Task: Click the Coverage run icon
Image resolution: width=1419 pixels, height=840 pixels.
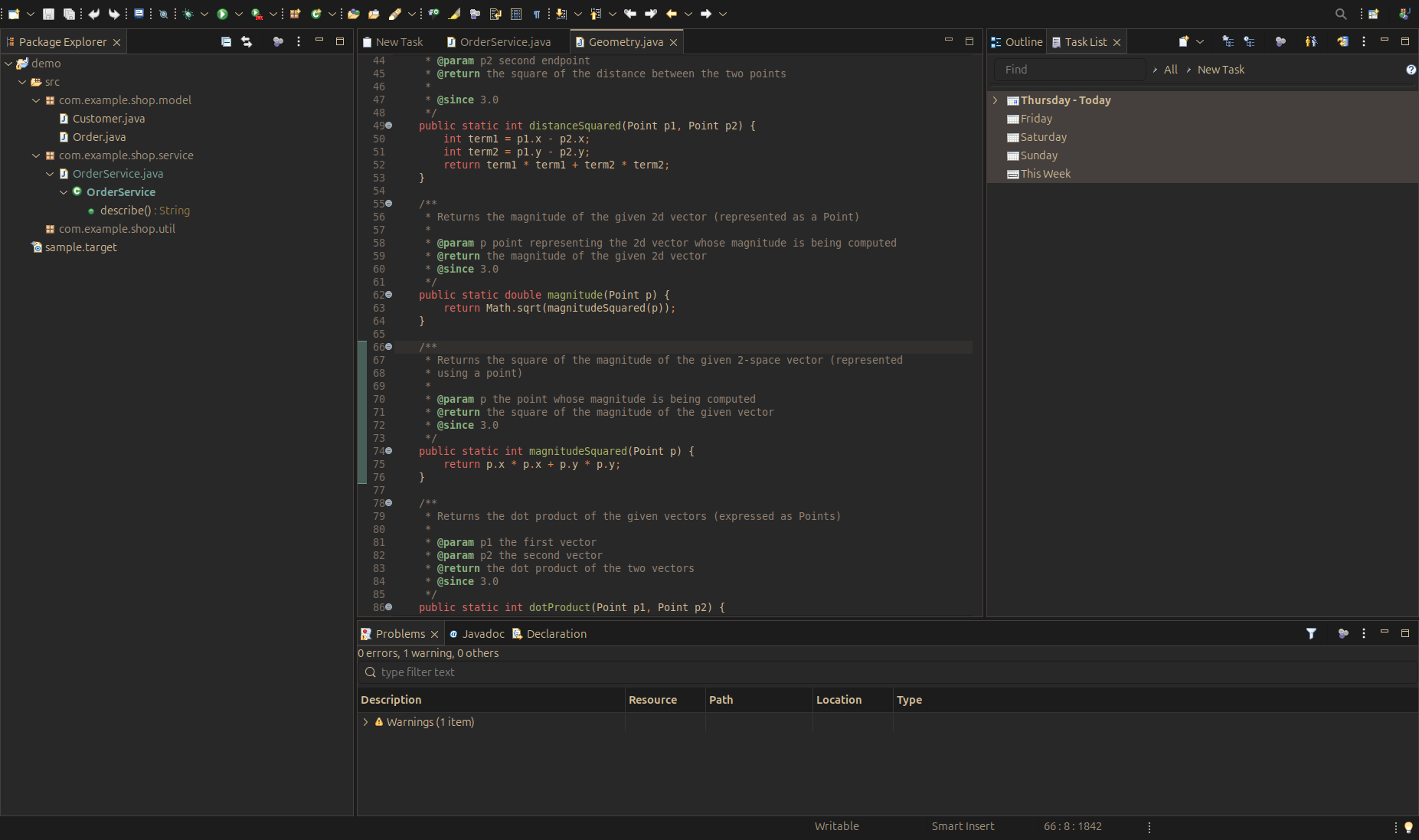Action: click(257, 14)
